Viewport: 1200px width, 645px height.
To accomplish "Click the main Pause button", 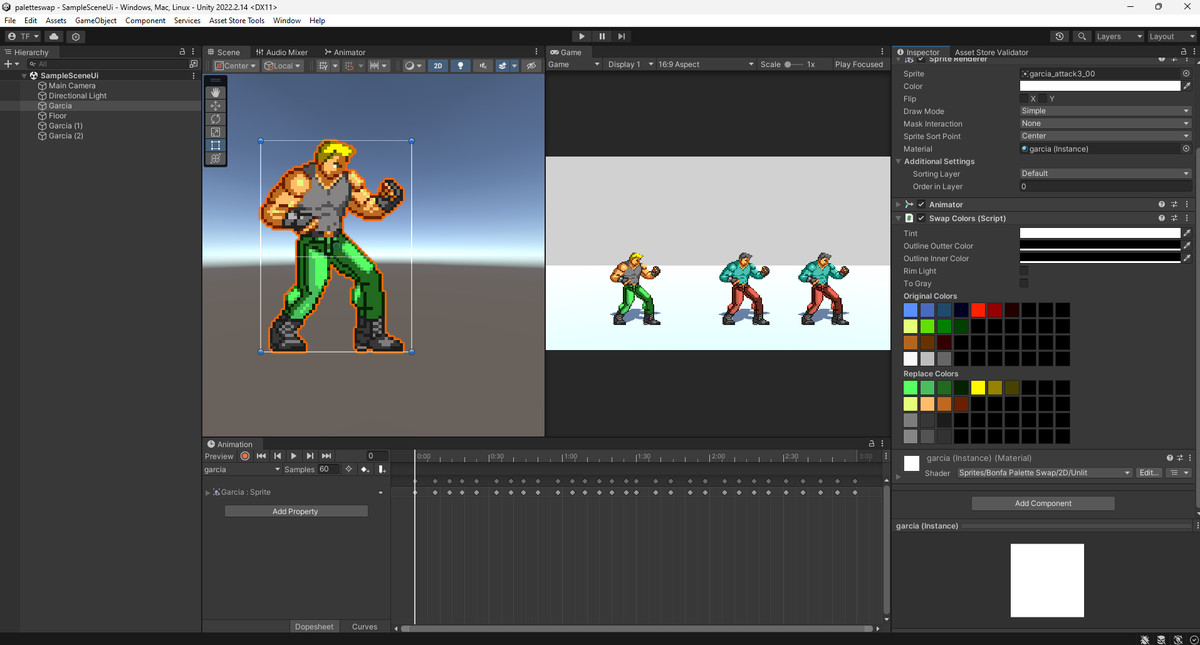I will tap(602, 36).
